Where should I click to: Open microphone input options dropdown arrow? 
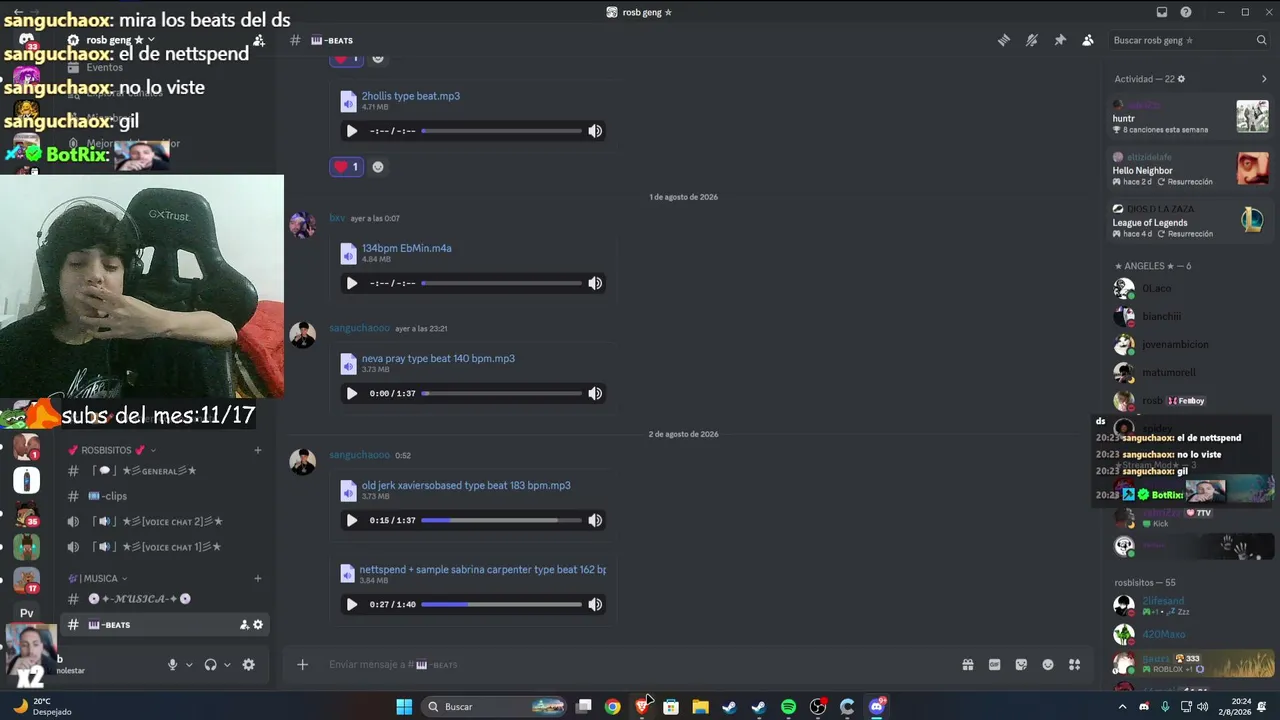coord(189,665)
